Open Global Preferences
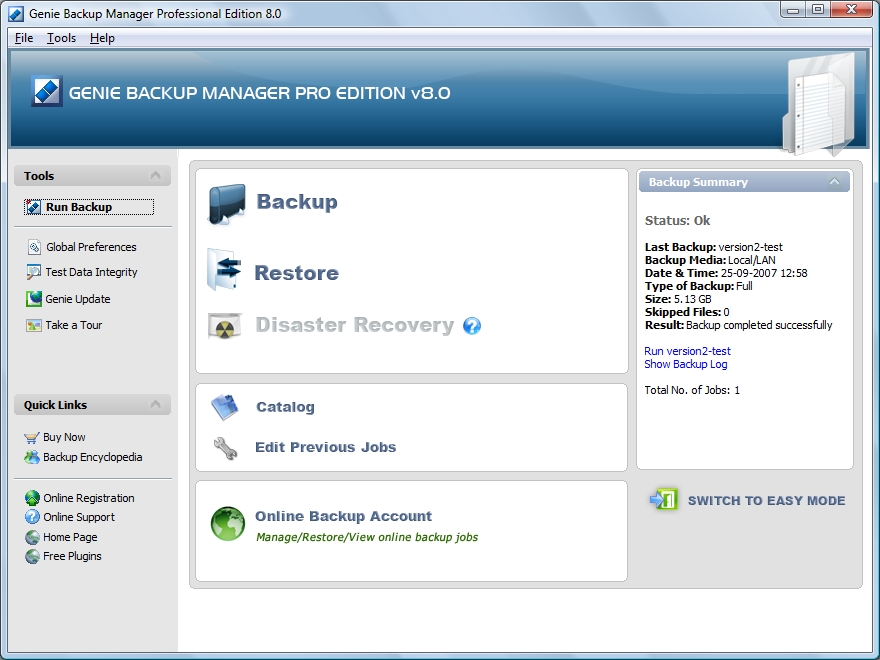This screenshot has height=660, width=880. pos(91,247)
